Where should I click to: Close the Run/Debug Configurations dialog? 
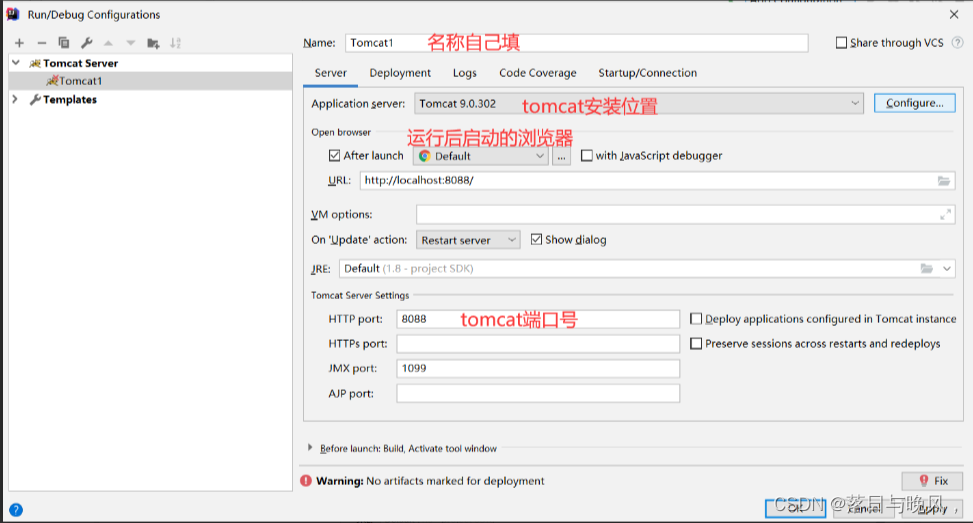pyautogui.click(x=954, y=14)
